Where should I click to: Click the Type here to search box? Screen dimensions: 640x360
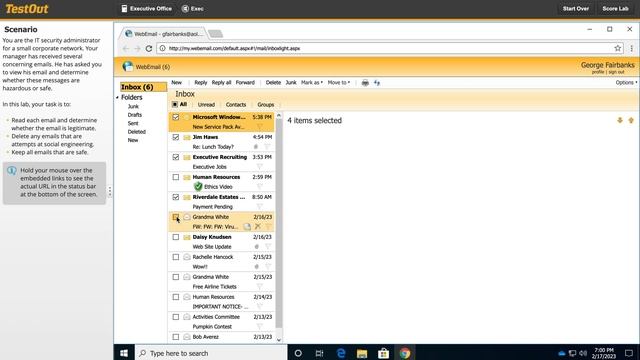(211, 353)
